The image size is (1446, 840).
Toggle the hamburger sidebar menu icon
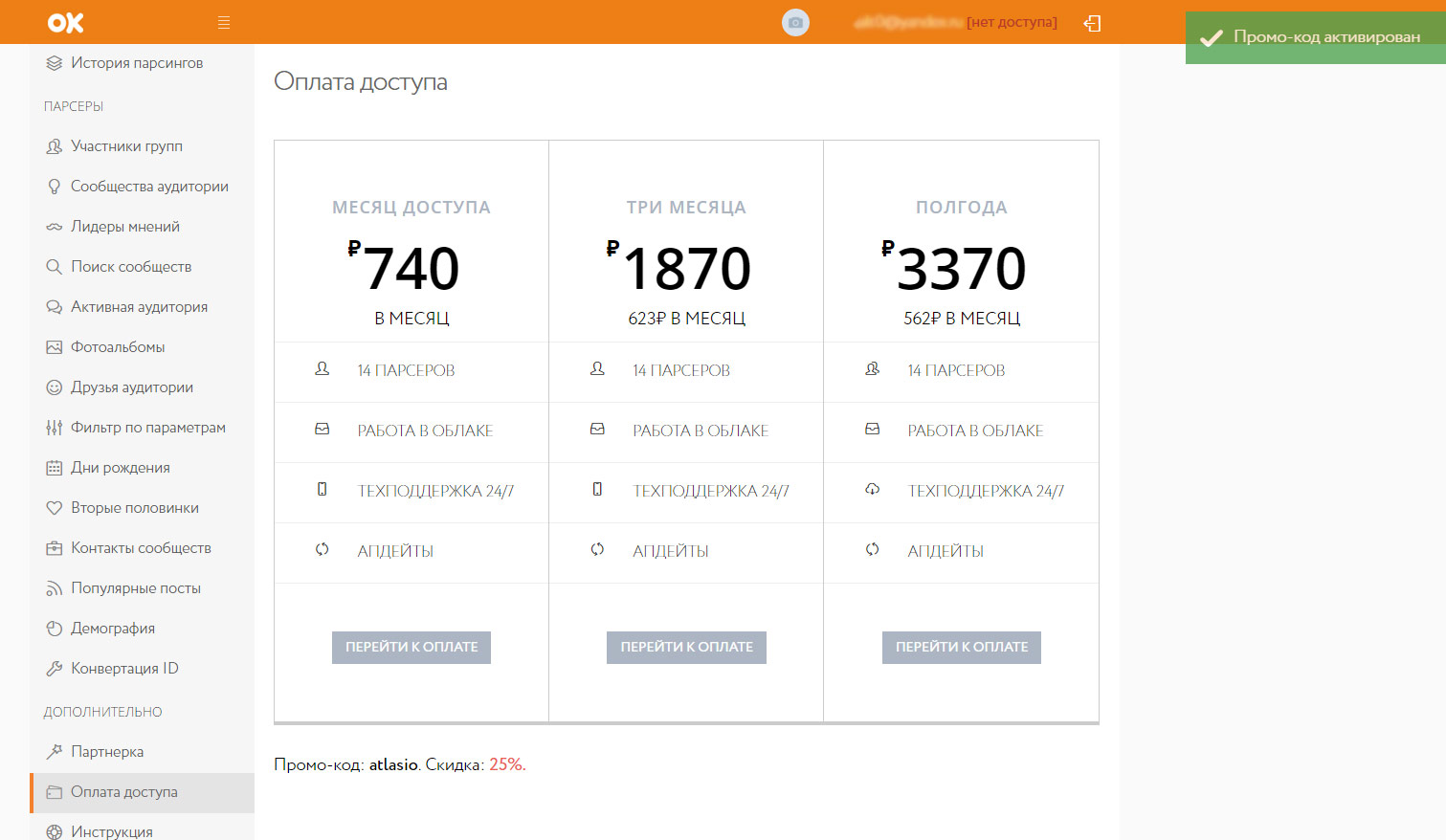[x=224, y=23]
